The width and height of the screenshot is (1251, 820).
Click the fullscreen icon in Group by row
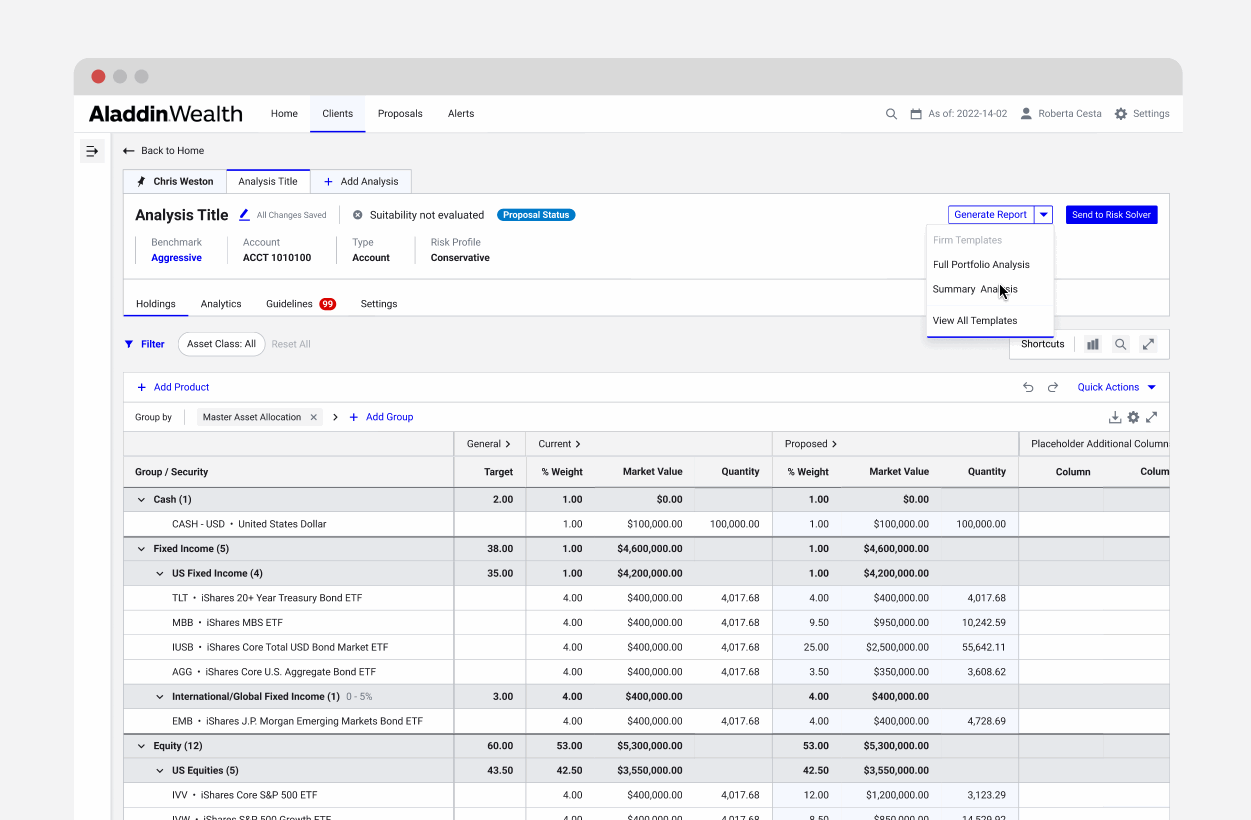(x=1152, y=417)
